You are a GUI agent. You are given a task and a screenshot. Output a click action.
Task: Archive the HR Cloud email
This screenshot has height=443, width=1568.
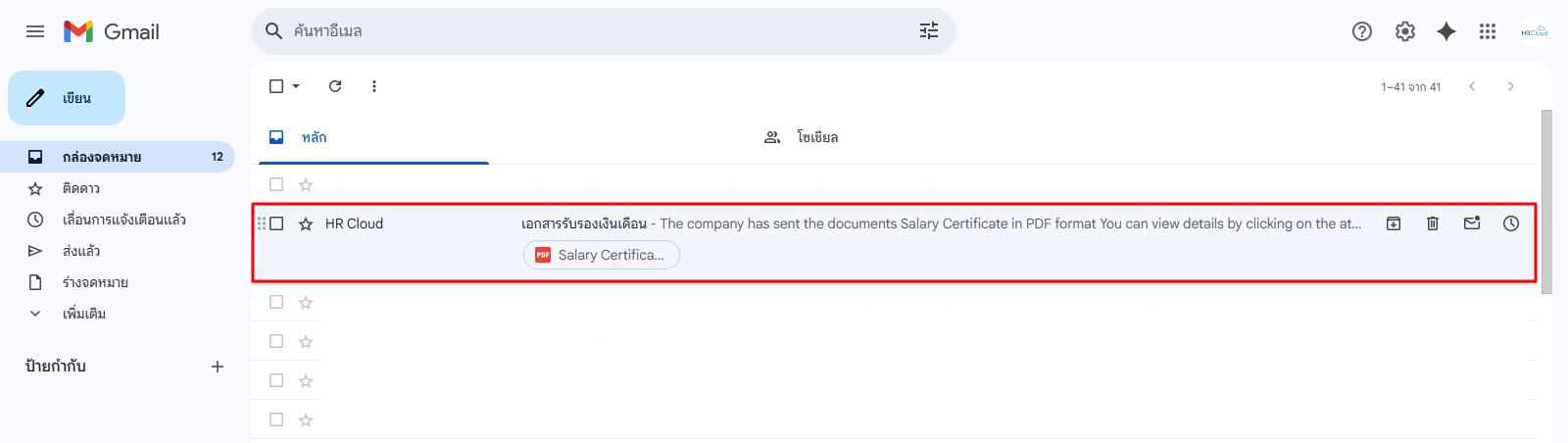tap(1394, 223)
